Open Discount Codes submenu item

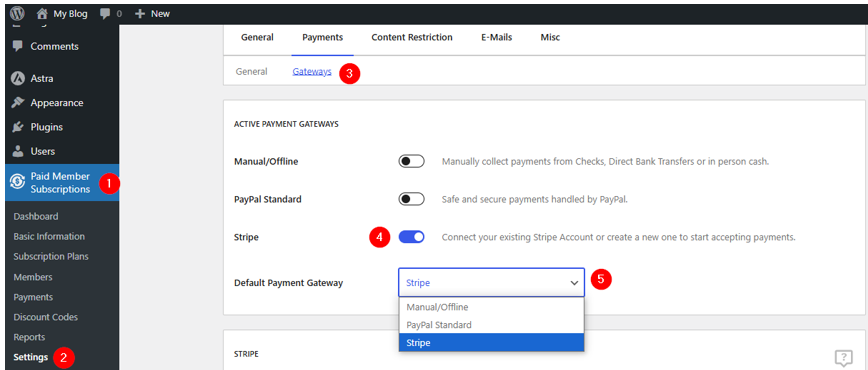45,317
